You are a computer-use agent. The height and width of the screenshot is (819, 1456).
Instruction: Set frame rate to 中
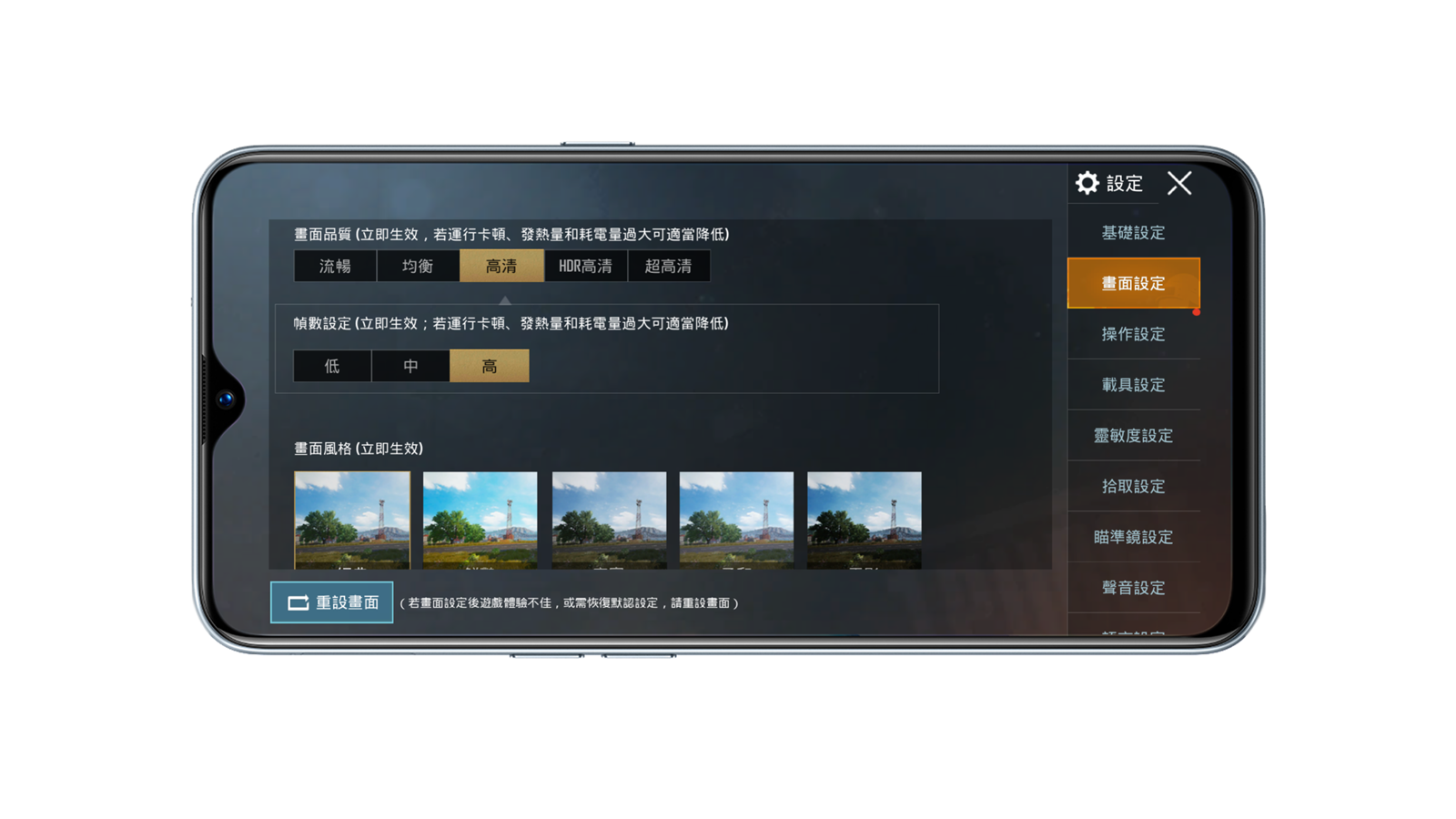coord(410,366)
